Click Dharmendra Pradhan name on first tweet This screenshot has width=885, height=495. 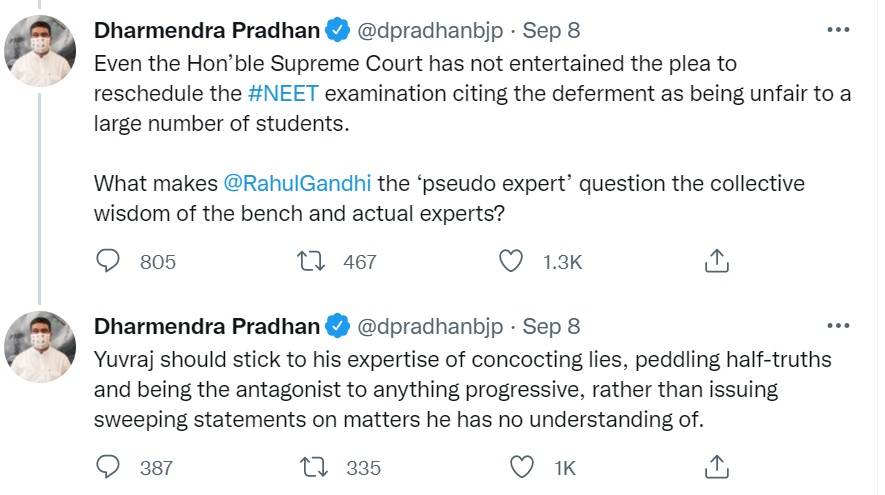click(207, 31)
